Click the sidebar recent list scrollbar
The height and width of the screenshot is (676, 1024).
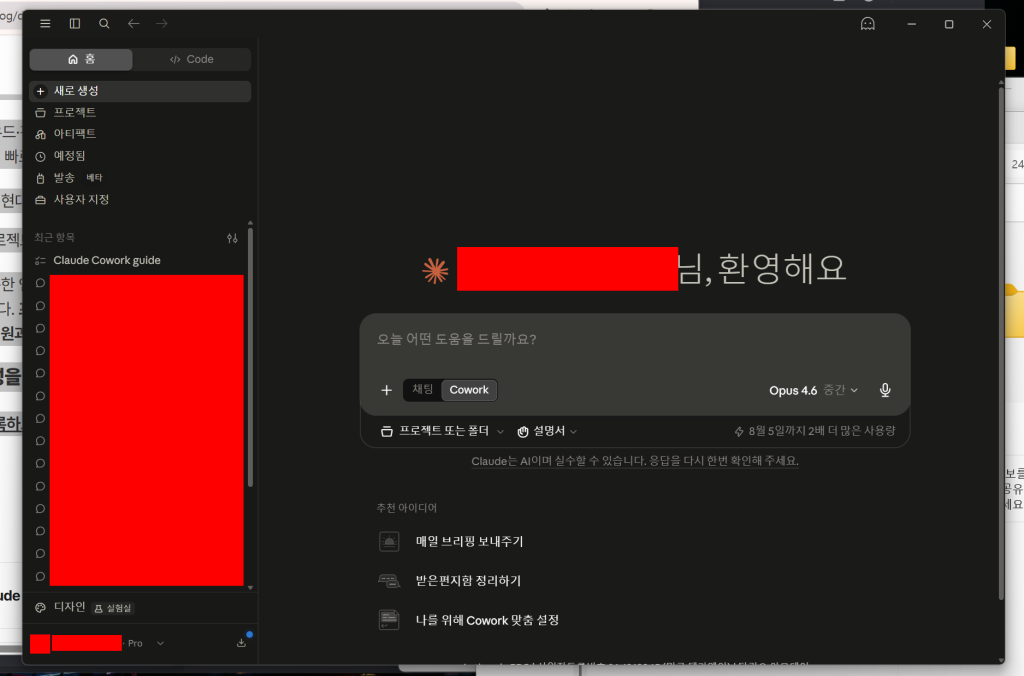[x=250, y=357]
